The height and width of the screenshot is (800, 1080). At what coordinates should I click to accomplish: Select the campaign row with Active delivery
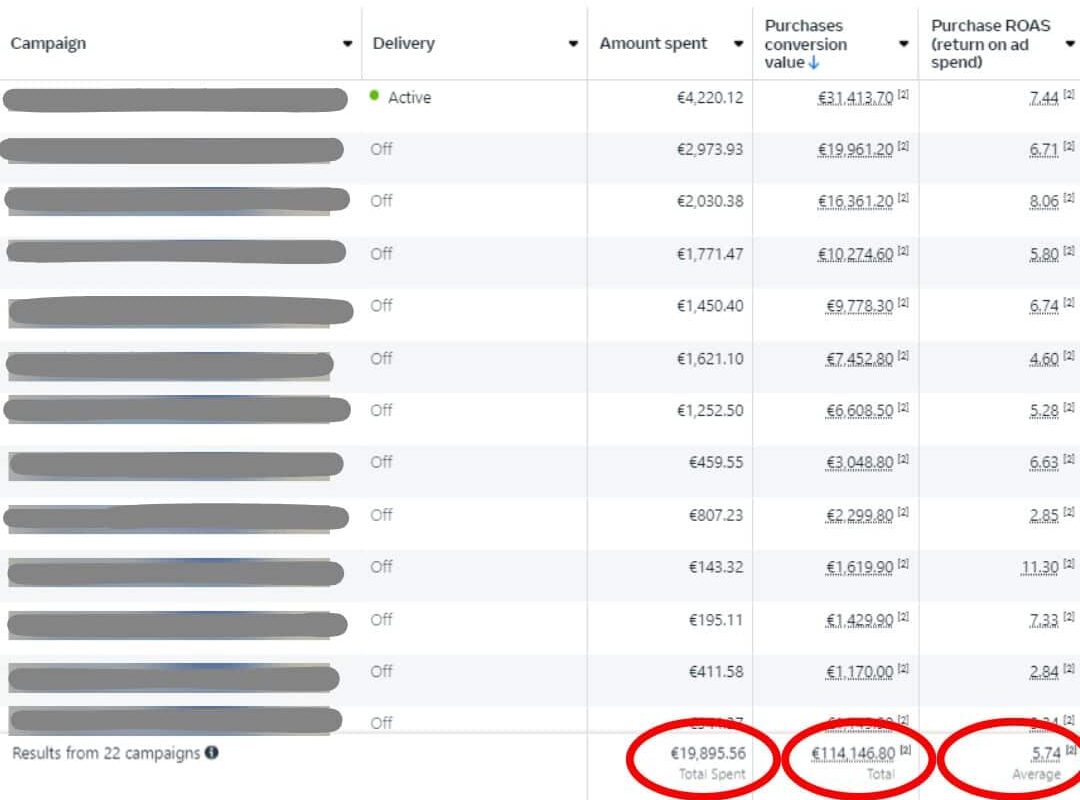pos(176,99)
